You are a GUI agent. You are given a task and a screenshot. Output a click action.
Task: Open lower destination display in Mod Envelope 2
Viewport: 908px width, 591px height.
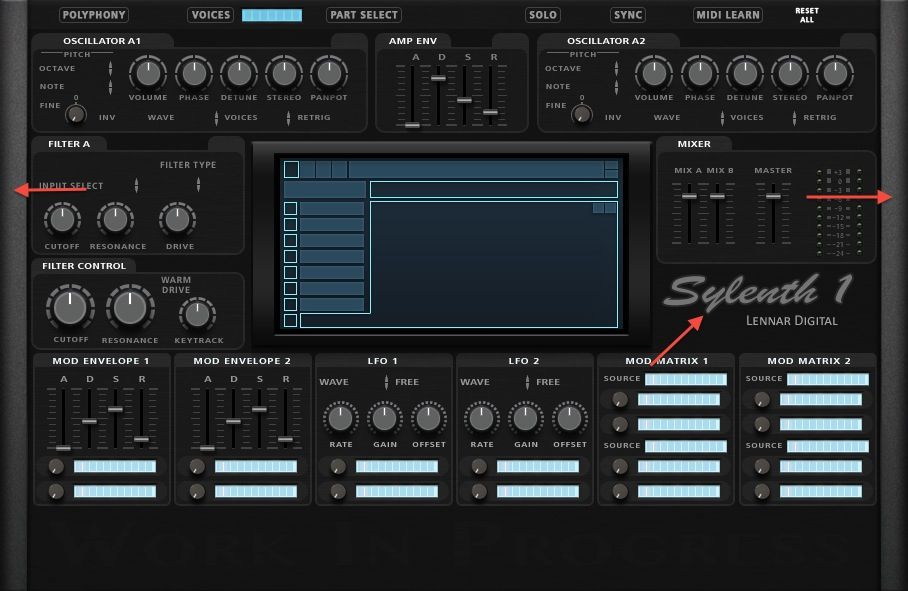(x=256, y=491)
